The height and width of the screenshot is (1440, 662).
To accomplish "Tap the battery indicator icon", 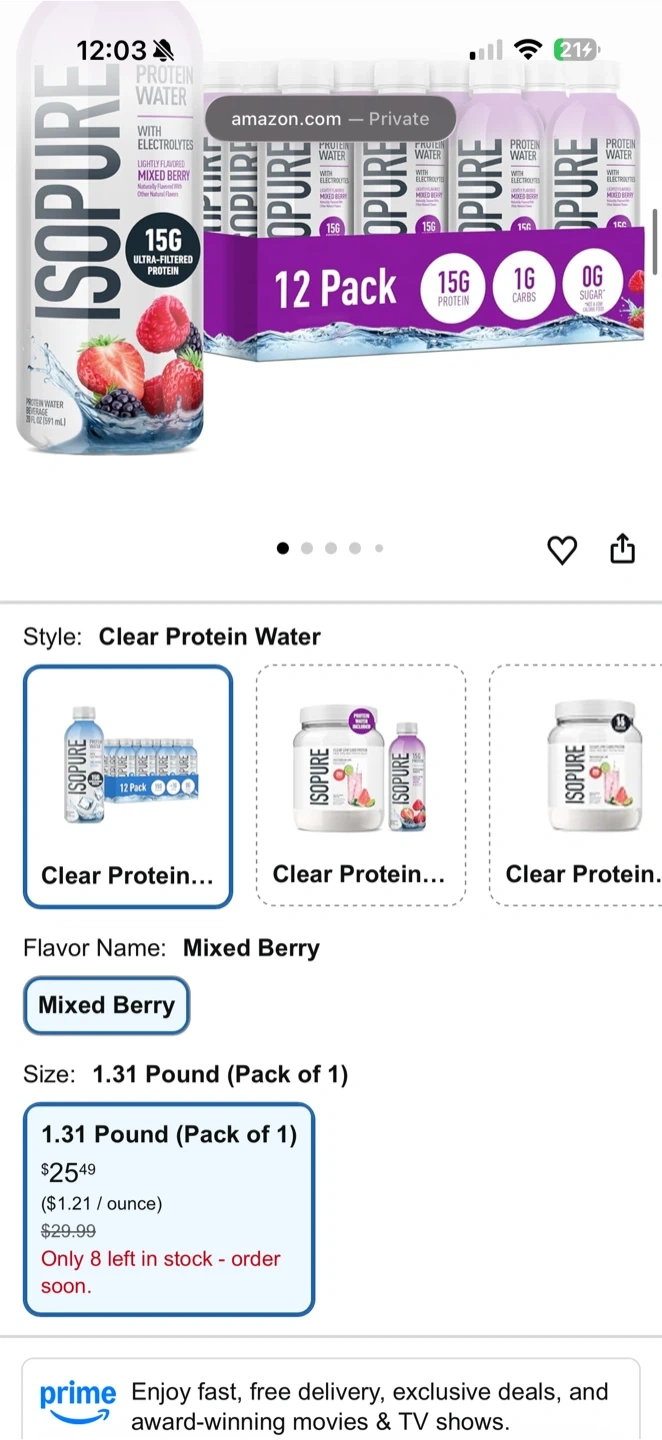I will point(576,50).
